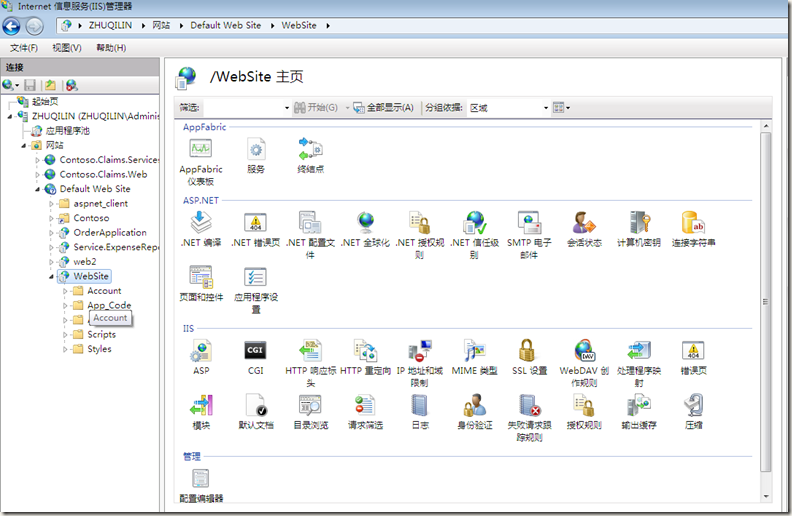This screenshot has height=516, width=792.
Task: Open 身份验证 authentication icon
Action: point(474,412)
